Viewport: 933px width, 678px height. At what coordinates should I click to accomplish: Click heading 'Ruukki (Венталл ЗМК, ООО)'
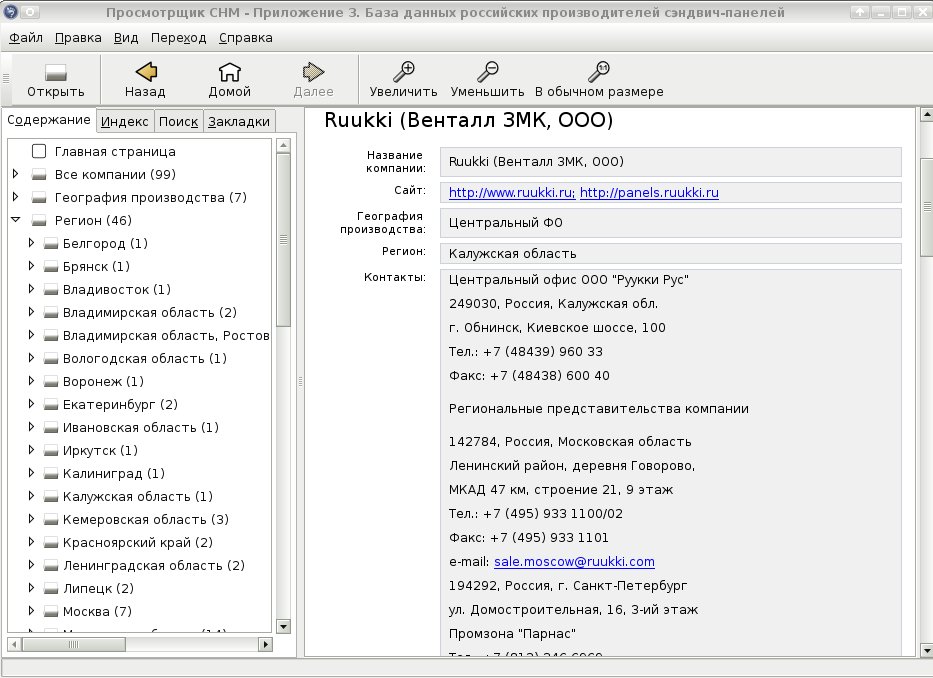[x=468, y=120]
